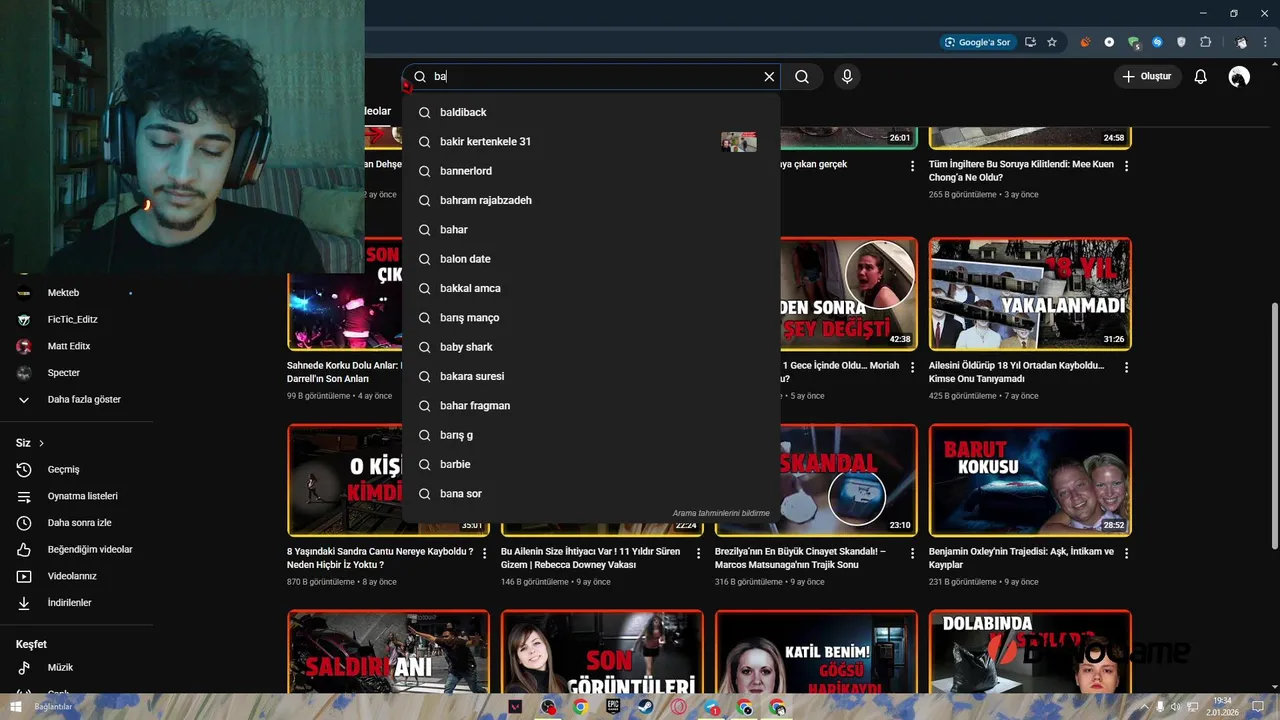The height and width of the screenshot is (720, 1280).
Task: Open Steam from the taskbar
Action: coord(646,707)
